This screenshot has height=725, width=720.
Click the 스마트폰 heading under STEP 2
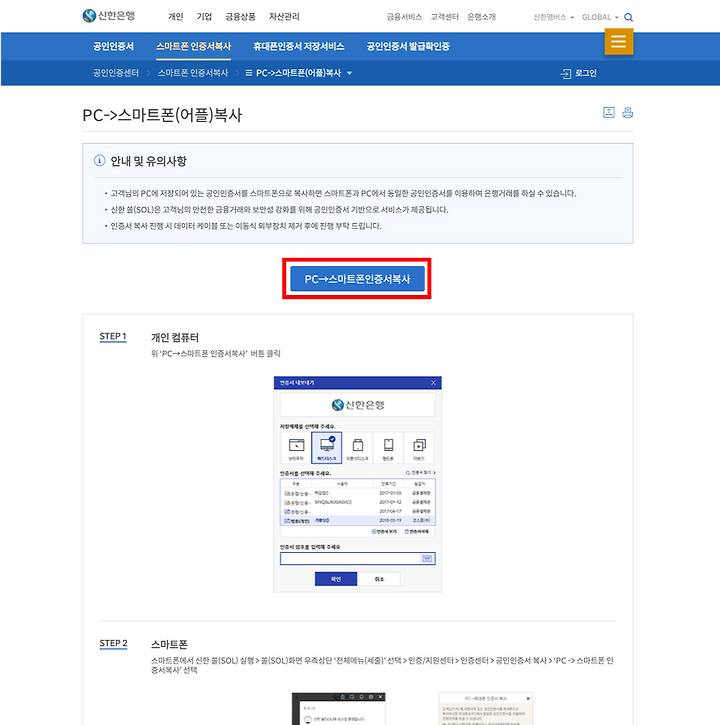[x=169, y=644]
